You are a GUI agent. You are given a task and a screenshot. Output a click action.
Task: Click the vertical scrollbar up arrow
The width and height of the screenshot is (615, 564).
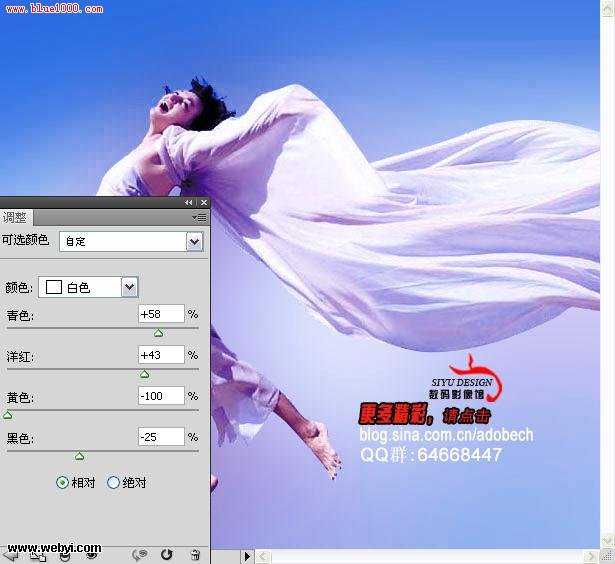[608, 9]
